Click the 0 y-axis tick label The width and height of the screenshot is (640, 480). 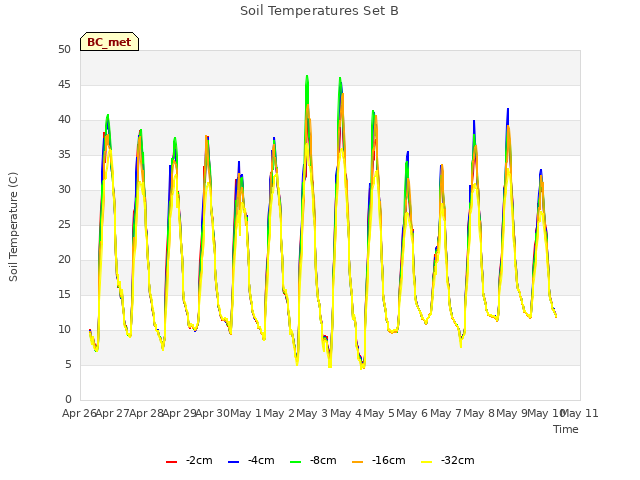coord(68,399)
